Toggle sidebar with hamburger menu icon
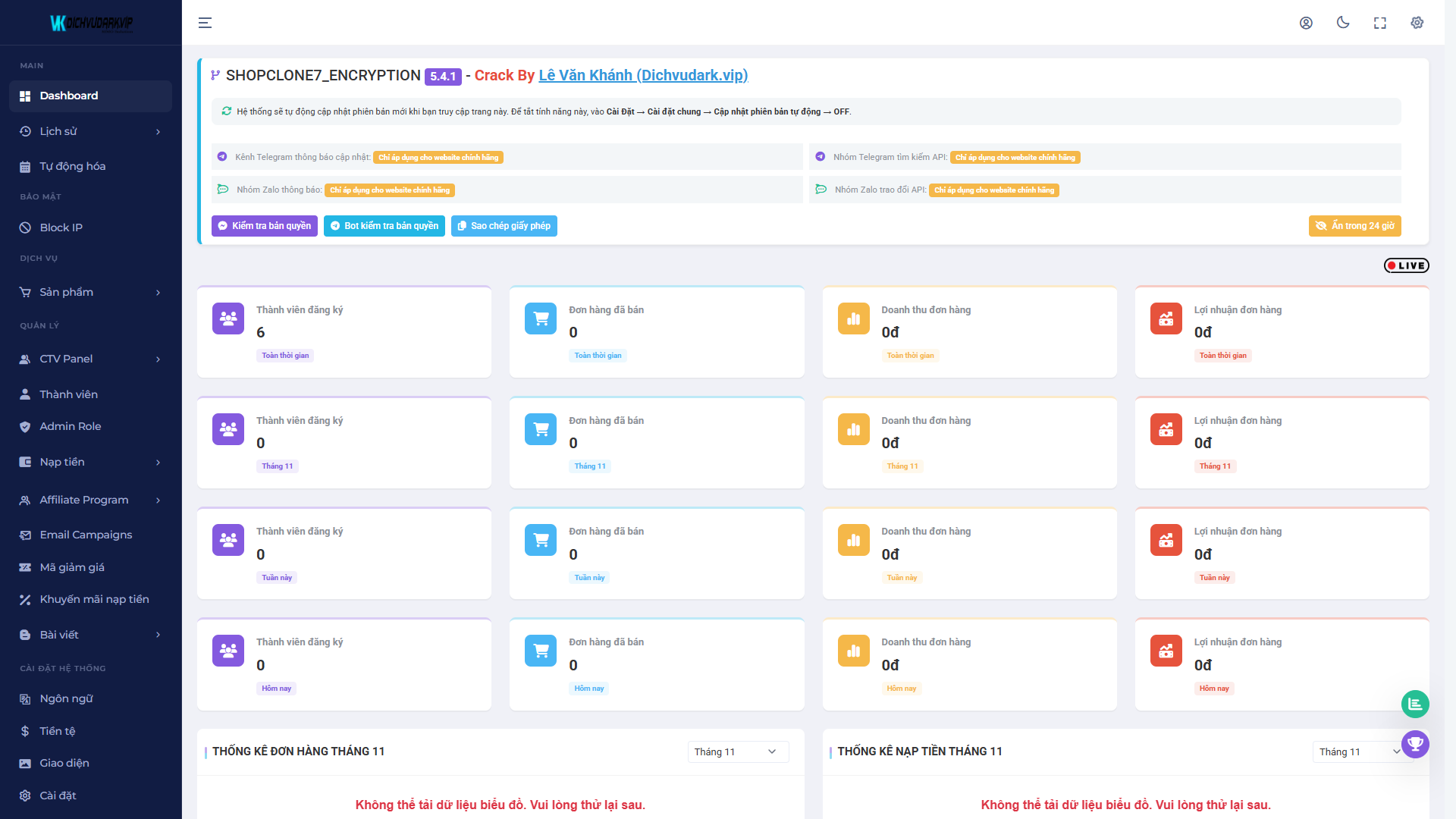The height and width of the screenshot is (819, 1456). (205, 23)
